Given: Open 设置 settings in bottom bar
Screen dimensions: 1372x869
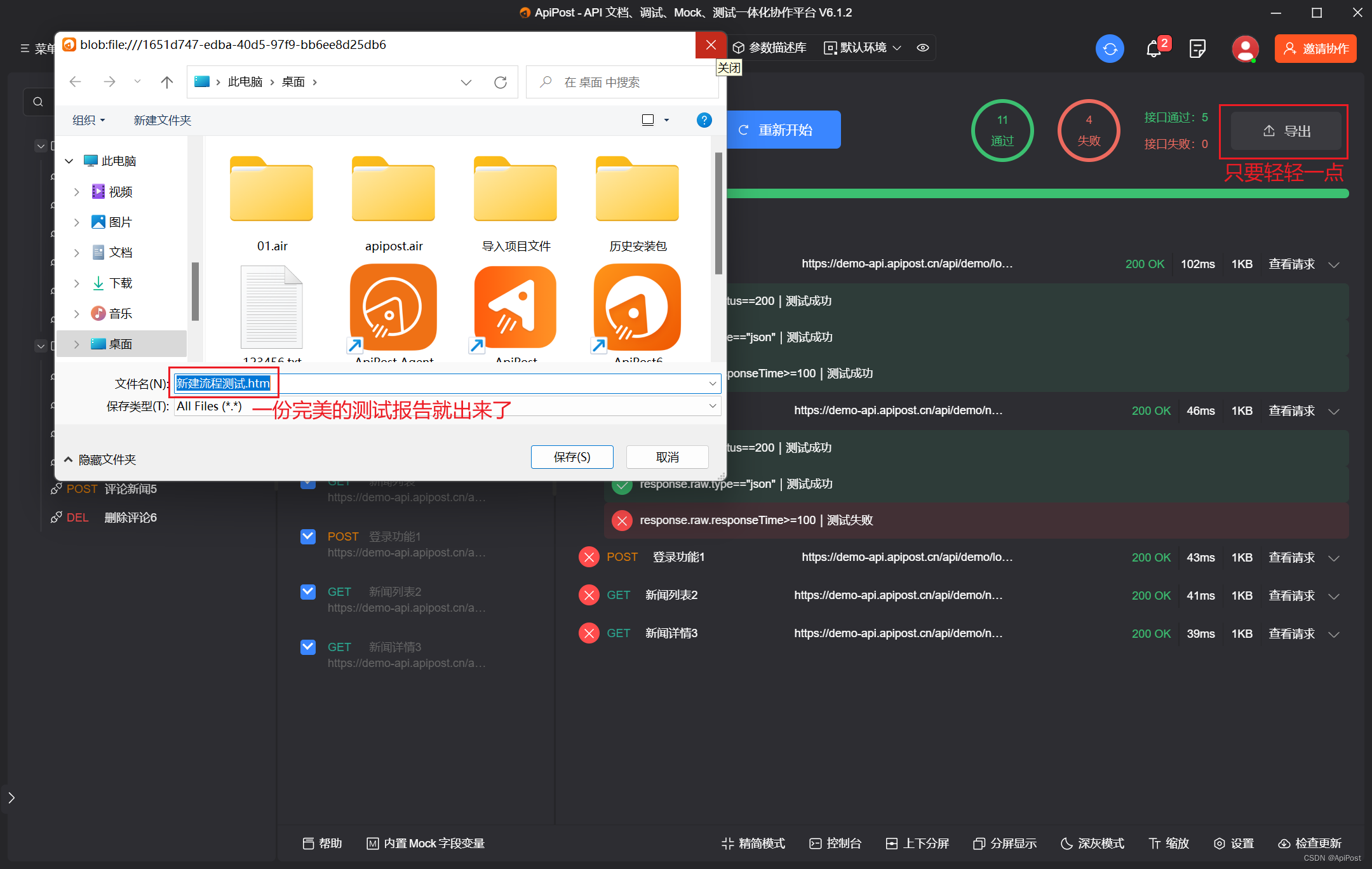Looking at the screenshot, I should pyautogui.click(x=1234, y=843).
